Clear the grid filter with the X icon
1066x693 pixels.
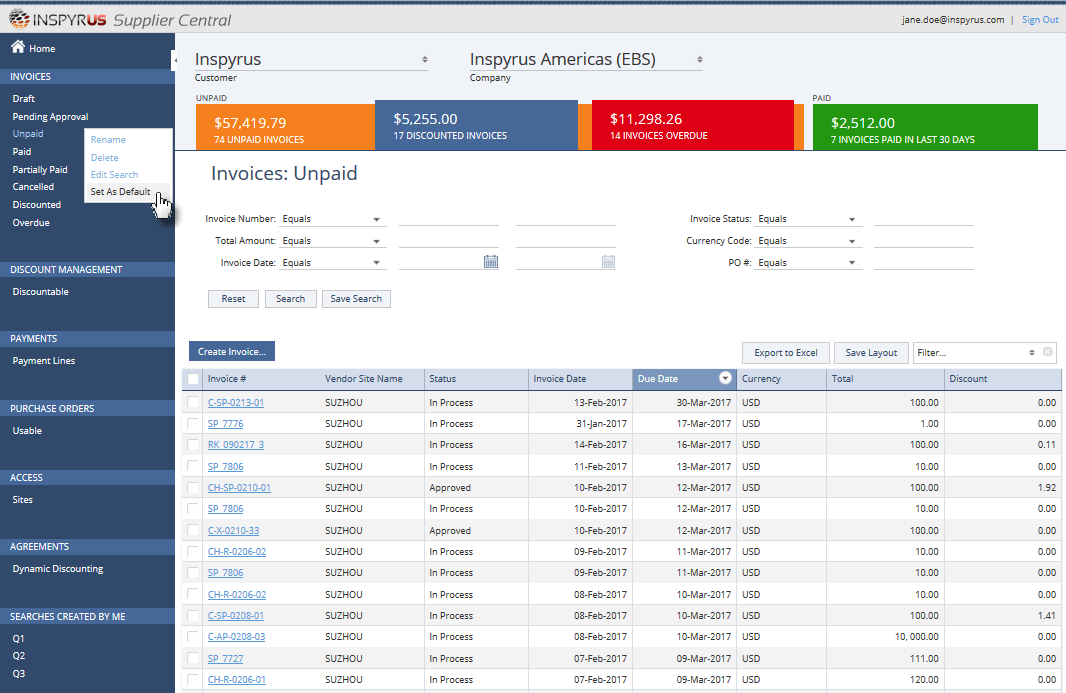coord(1048,352)
